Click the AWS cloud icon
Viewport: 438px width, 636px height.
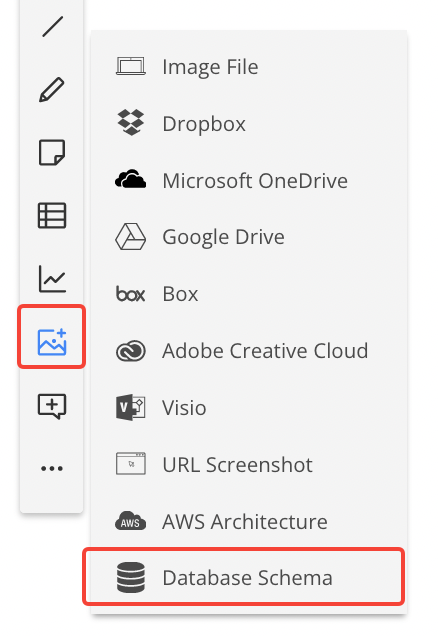pos(130,521)
